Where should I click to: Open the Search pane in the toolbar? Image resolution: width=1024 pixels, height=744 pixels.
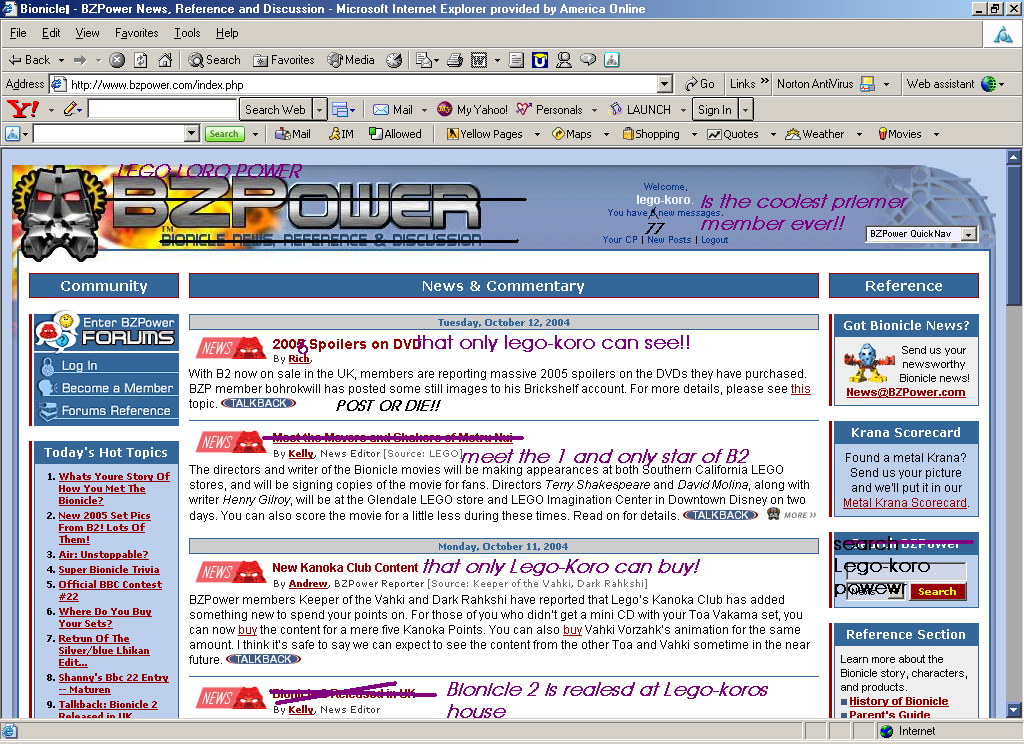click(215, 60)
